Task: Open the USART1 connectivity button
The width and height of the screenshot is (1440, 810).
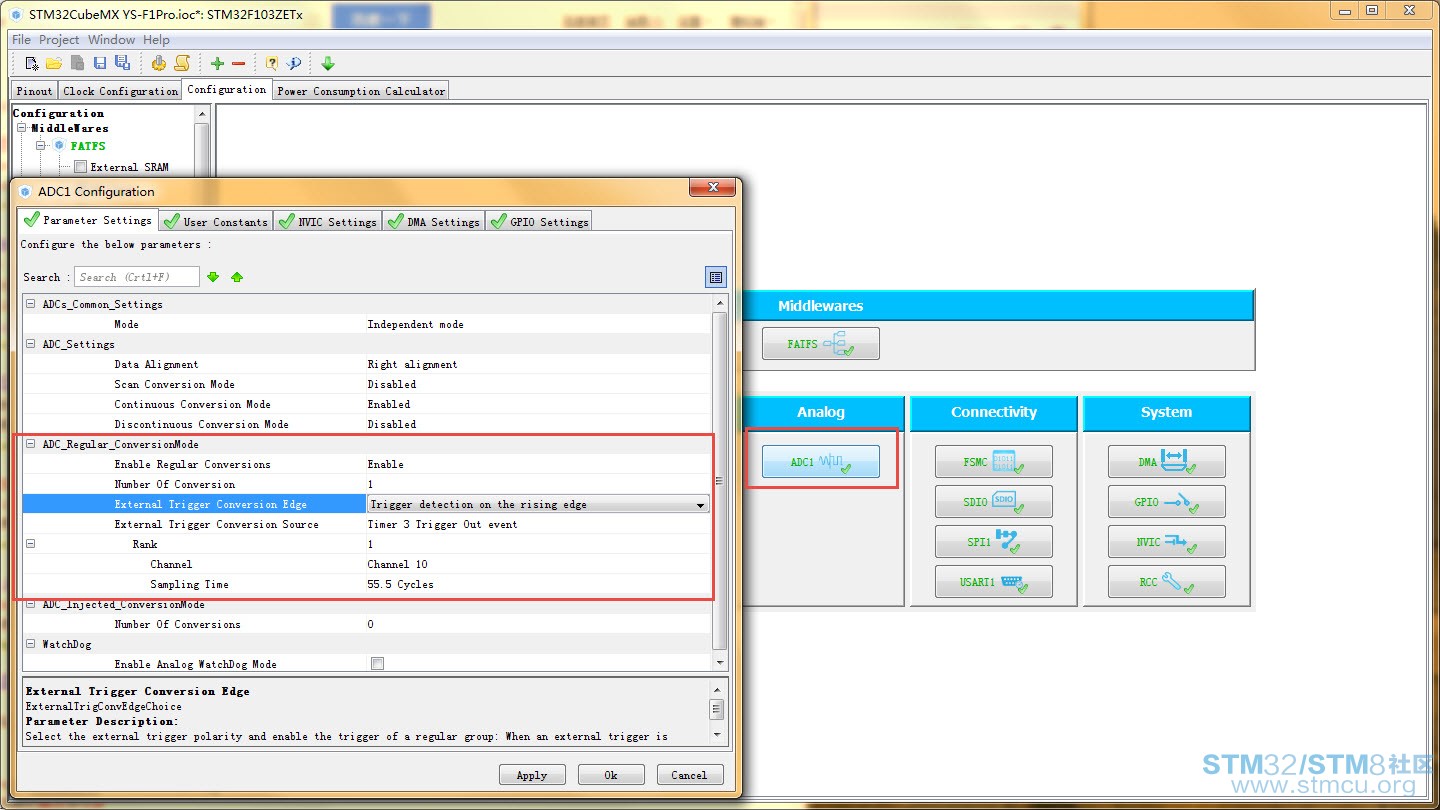Action: pos(994,582)
